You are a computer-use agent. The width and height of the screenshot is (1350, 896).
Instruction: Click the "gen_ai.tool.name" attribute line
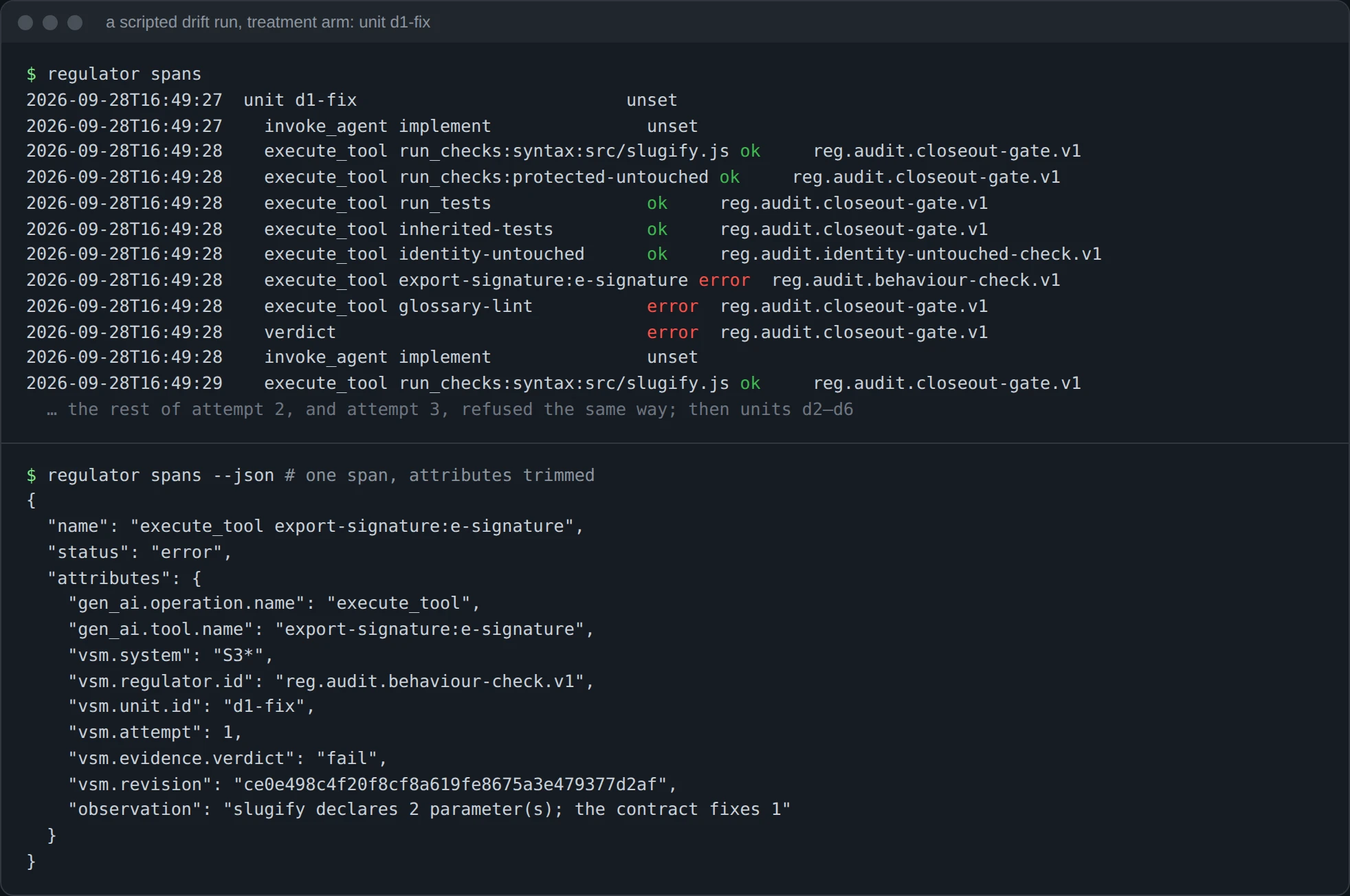[331, 629]
